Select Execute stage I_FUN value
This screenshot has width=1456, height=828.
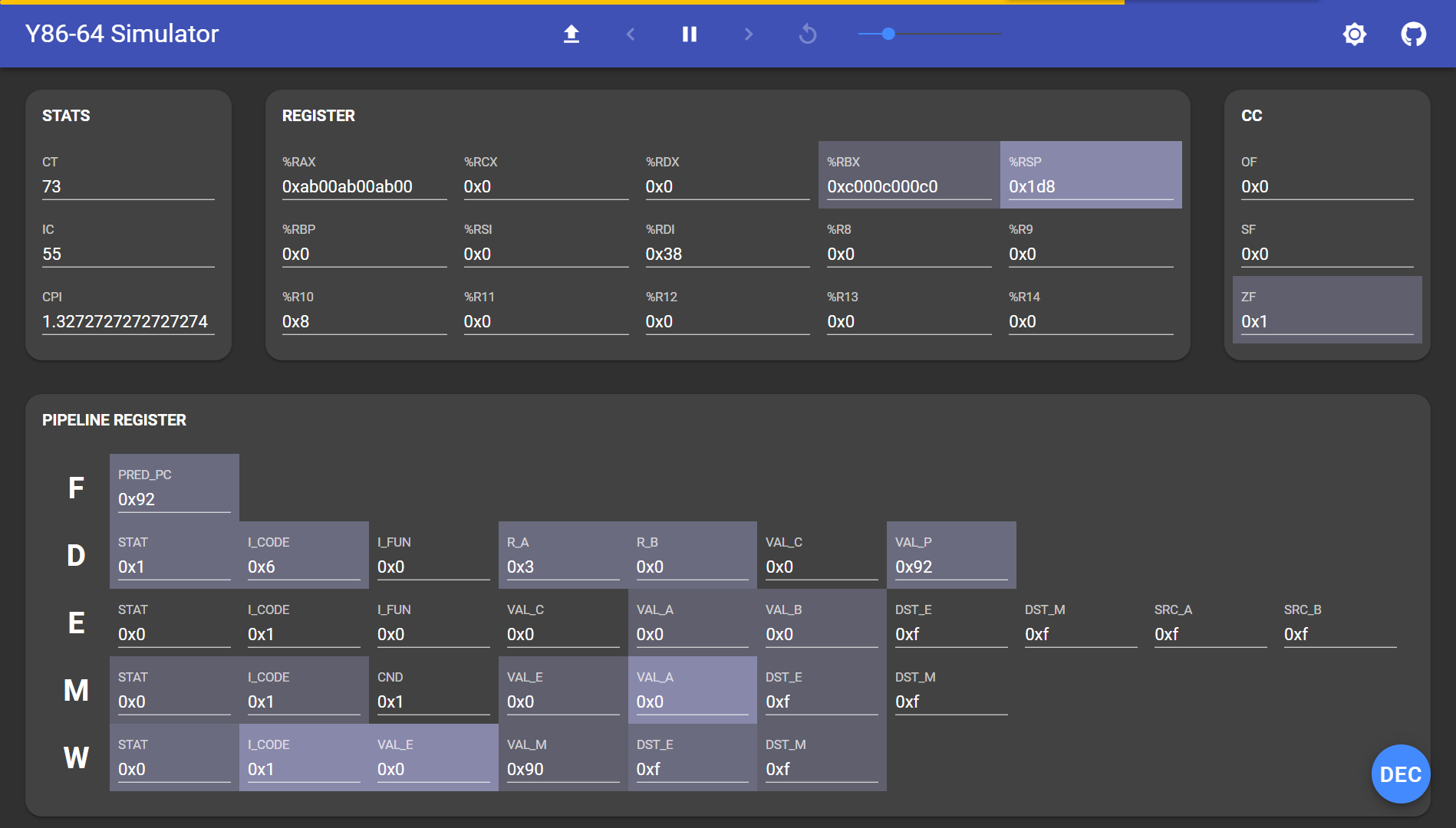point(433,635)
